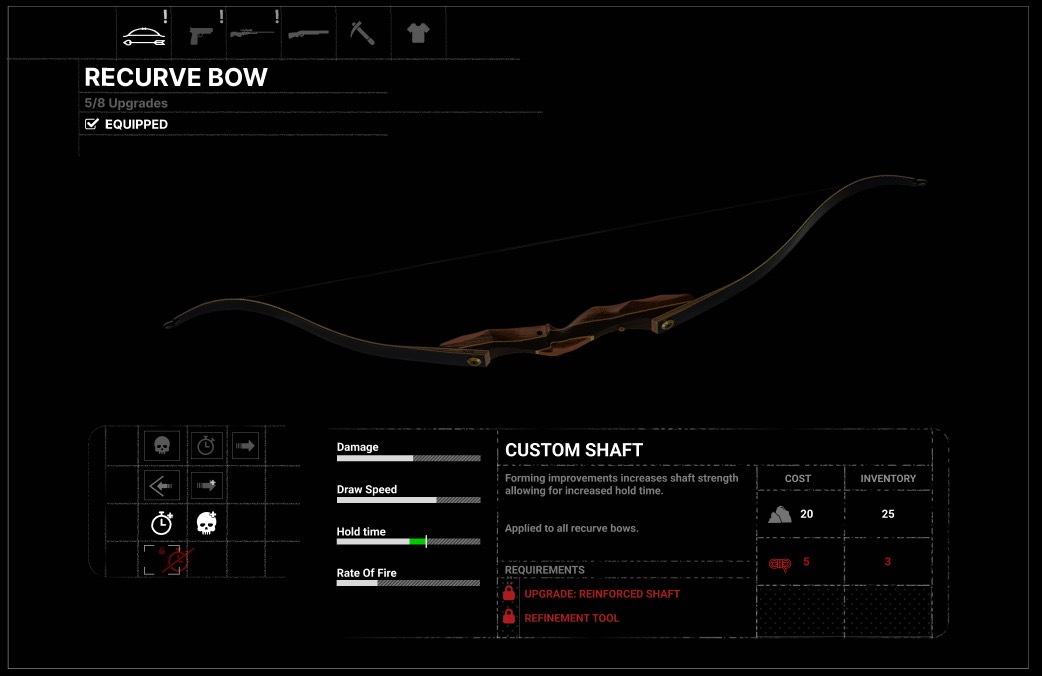Click the red resource cost icon
The image size is (1042, 676).
coord(780,564)
